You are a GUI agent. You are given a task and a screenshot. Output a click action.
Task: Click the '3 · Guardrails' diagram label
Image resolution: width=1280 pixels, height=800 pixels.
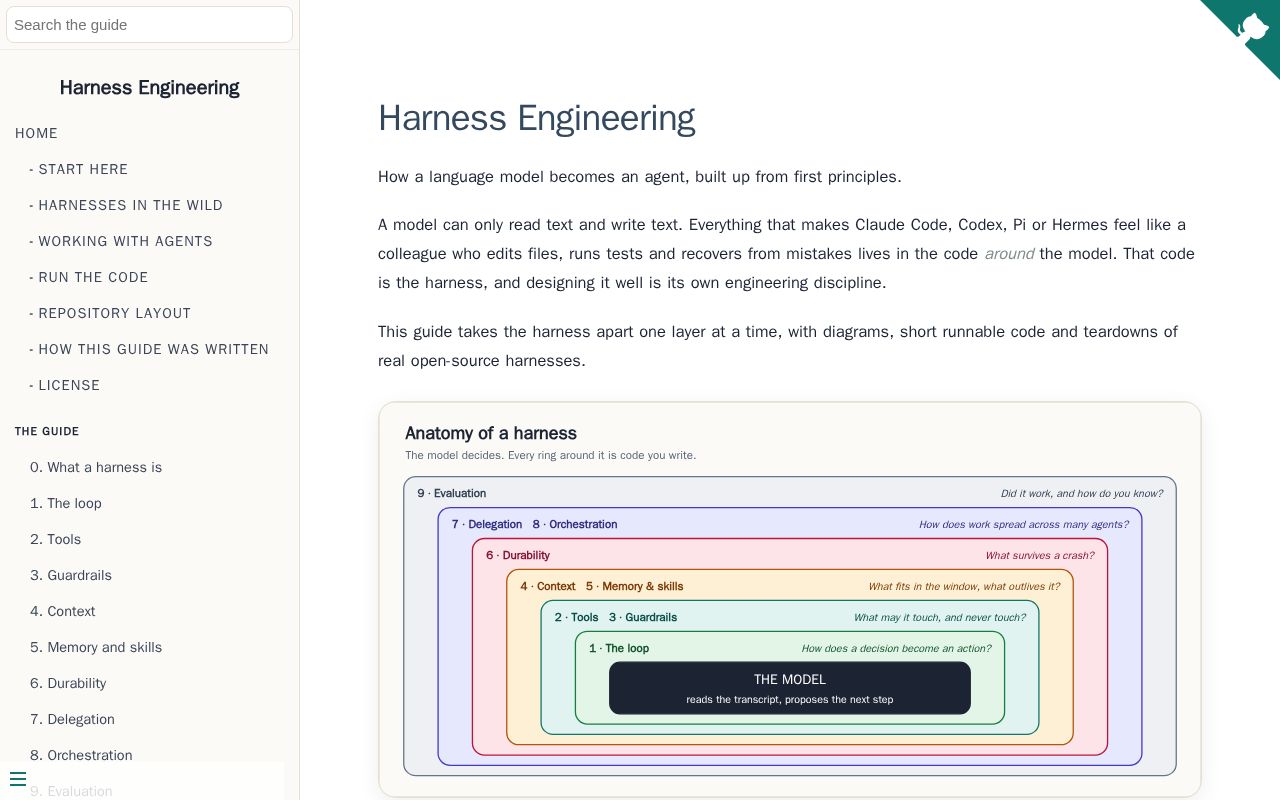click(x=643, y=617)
